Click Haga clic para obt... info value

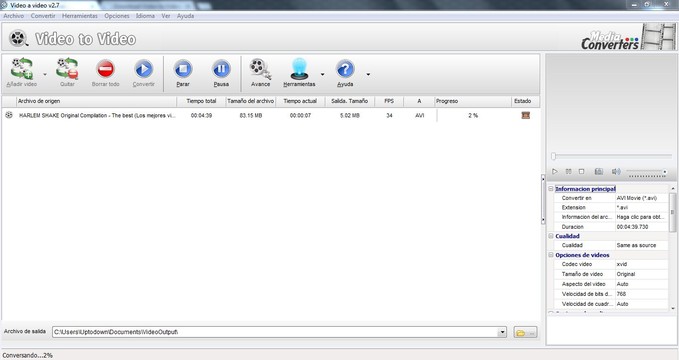click(642, 217)
